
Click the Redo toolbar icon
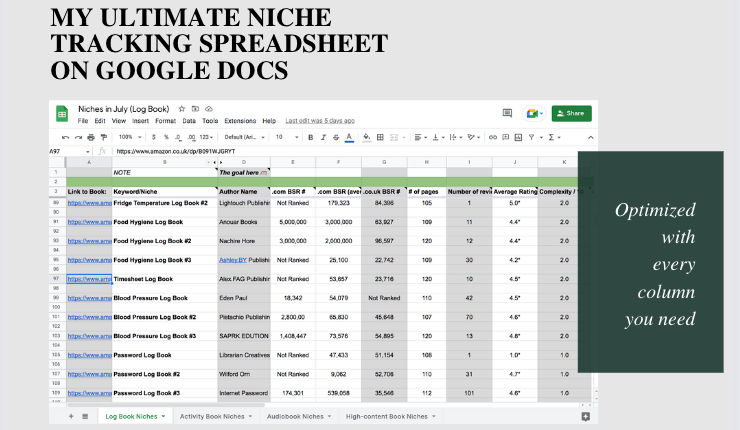click(78, 137)
